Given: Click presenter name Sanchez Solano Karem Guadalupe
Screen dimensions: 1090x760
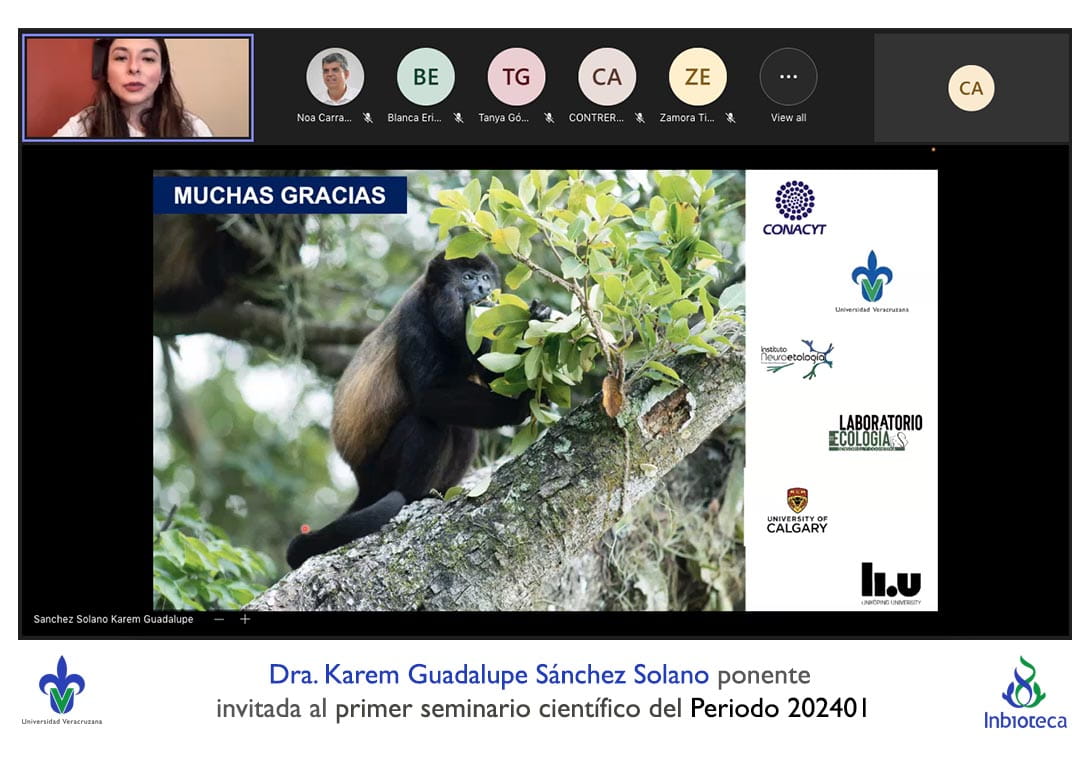Looking at the screenshot, I should pos(114,619).
